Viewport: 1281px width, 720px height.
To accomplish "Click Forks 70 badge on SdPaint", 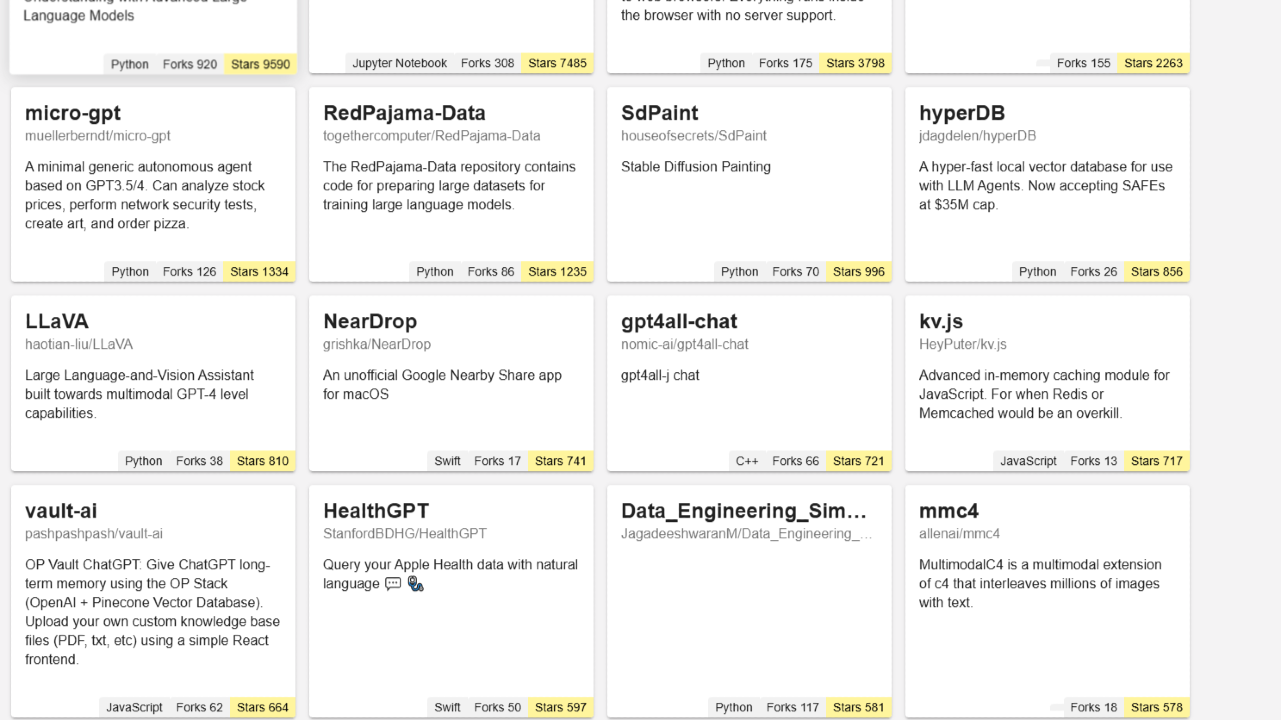I will coord(796,272).
